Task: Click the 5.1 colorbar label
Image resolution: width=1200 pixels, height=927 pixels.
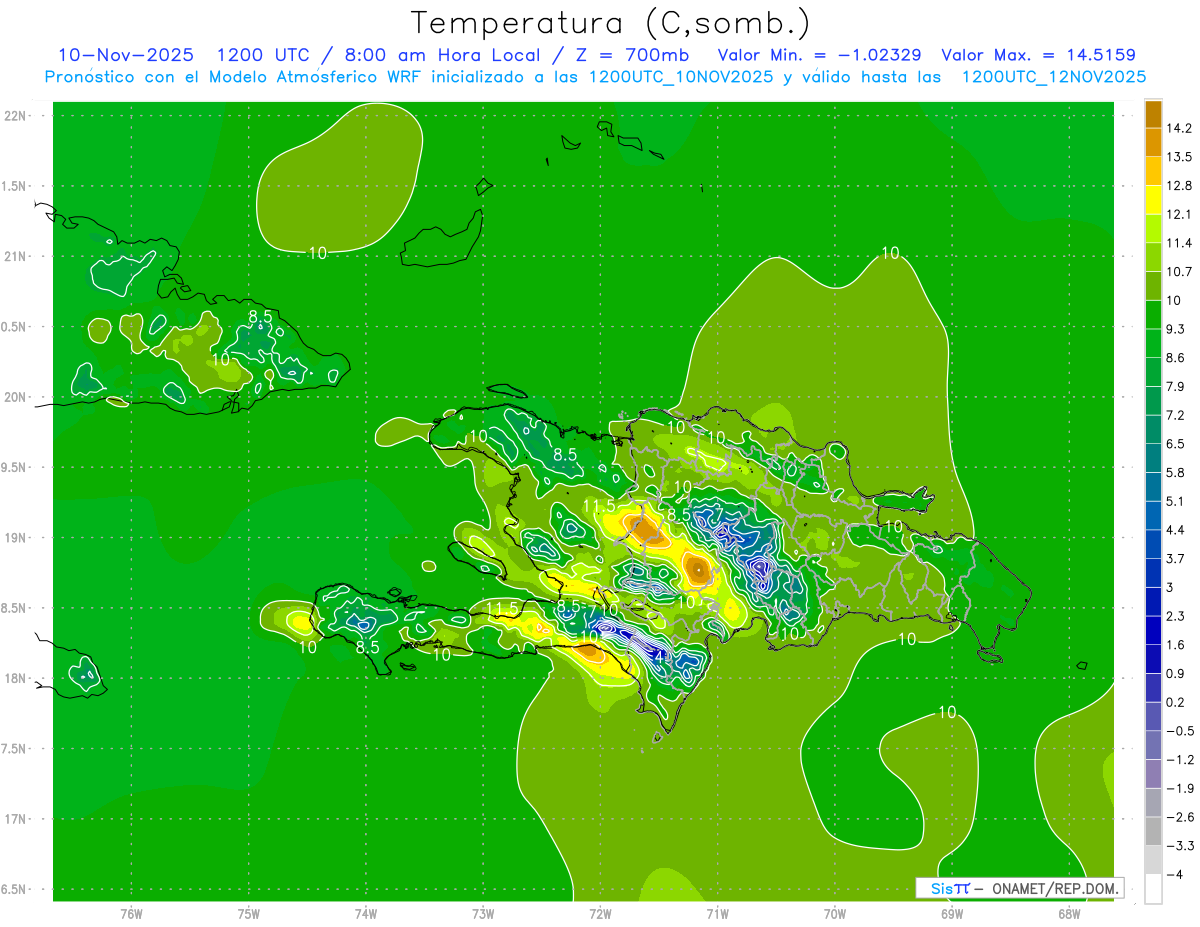Action: tap(1175, 501)
